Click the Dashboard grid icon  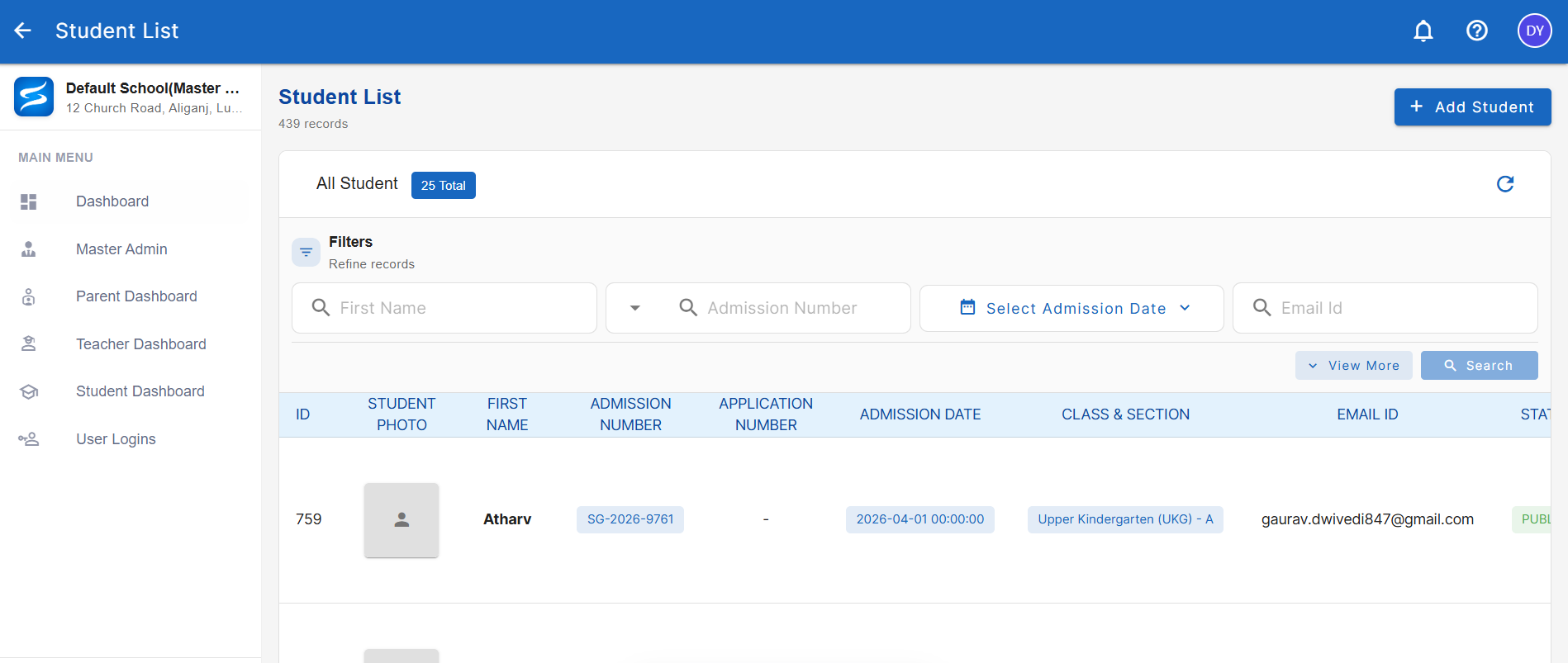[x=29, y=201]
